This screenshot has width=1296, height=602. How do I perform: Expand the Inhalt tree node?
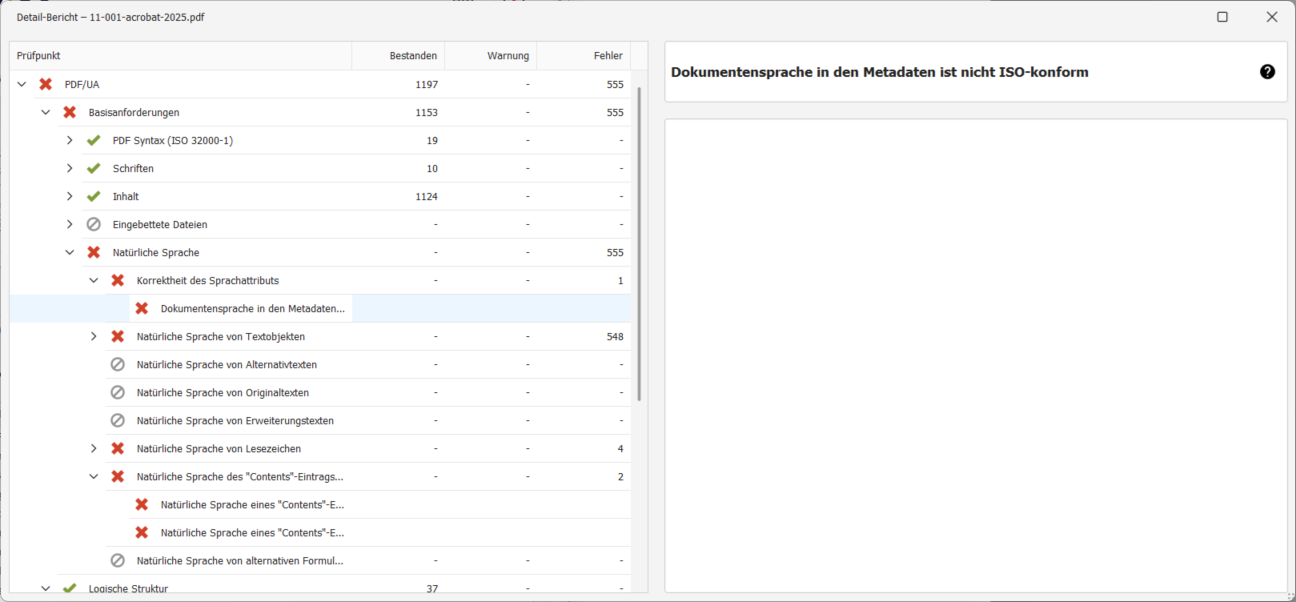(x=70, y=197)
